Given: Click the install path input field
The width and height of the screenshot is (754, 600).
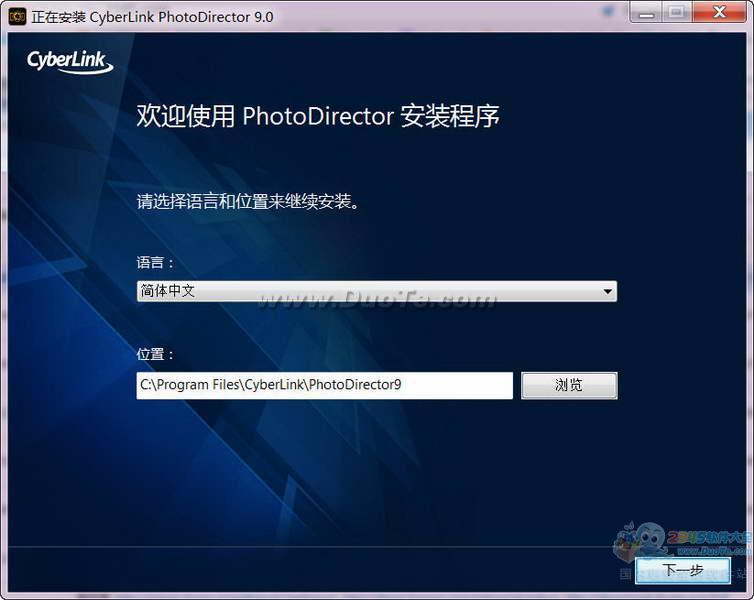Looking at the screenshot, I should (x=325, y=385).
